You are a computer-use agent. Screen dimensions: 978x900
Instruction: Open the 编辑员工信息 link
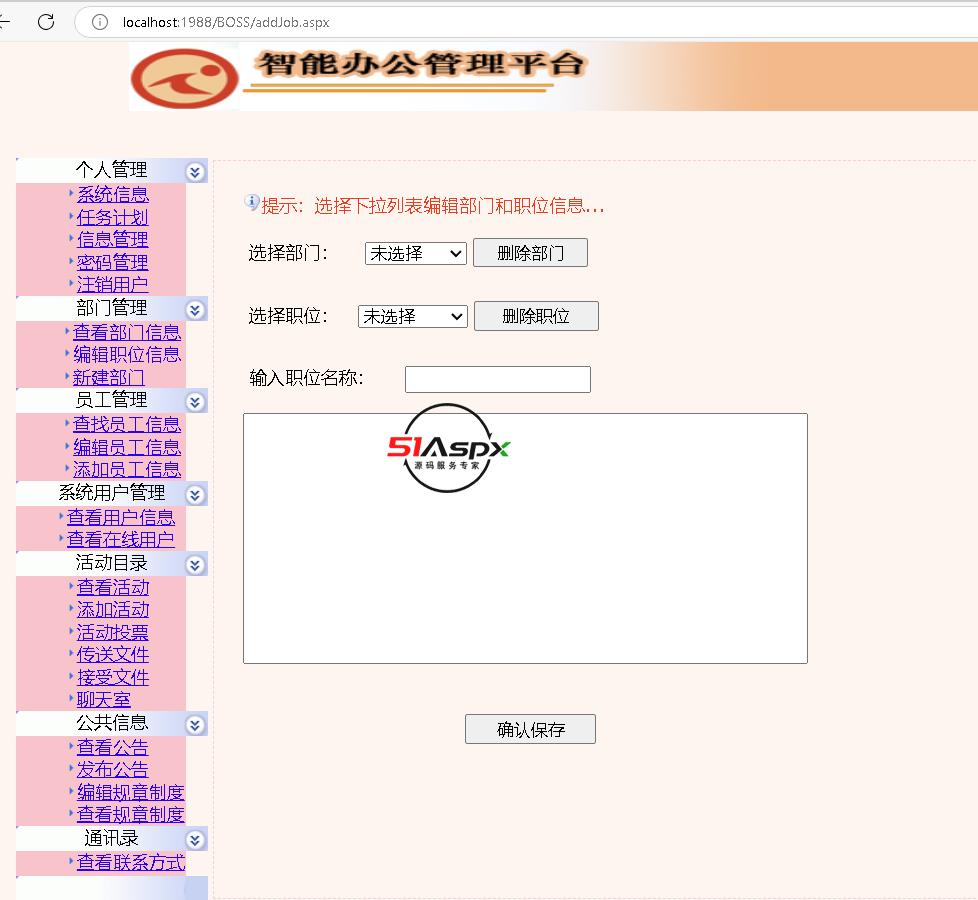coord(127,447)
